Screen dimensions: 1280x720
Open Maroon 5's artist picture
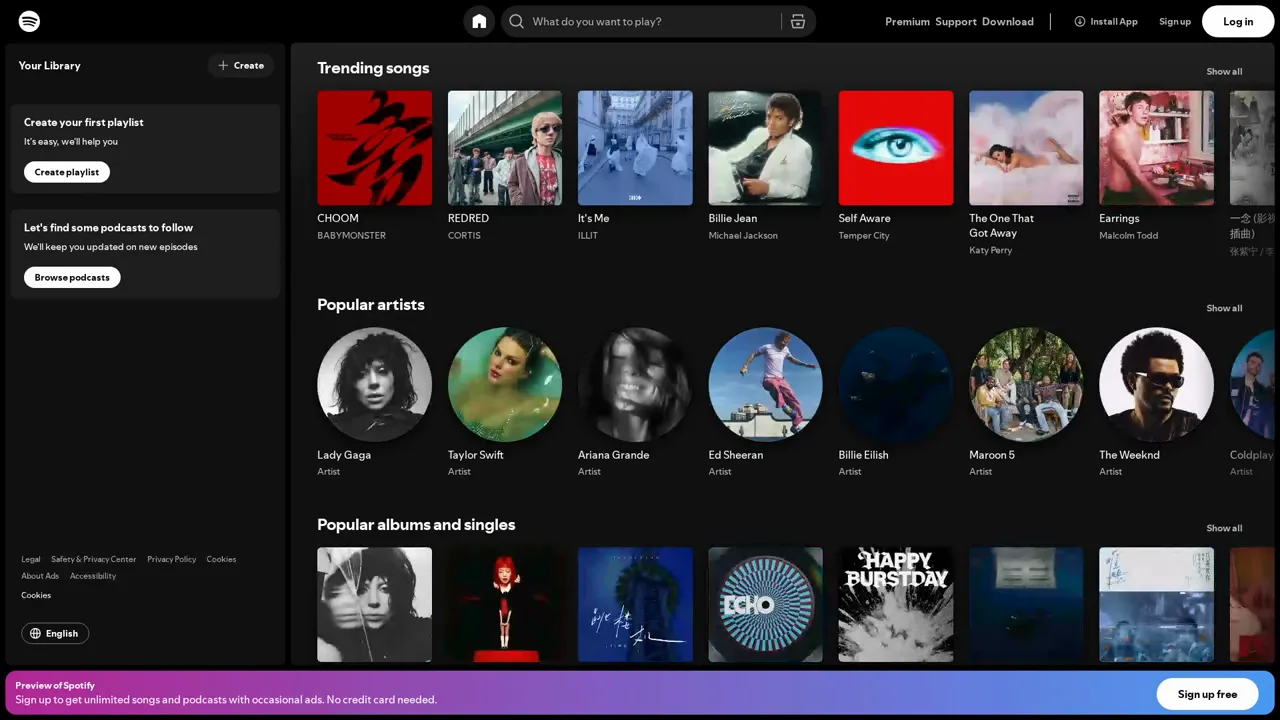coord(1026,384)
